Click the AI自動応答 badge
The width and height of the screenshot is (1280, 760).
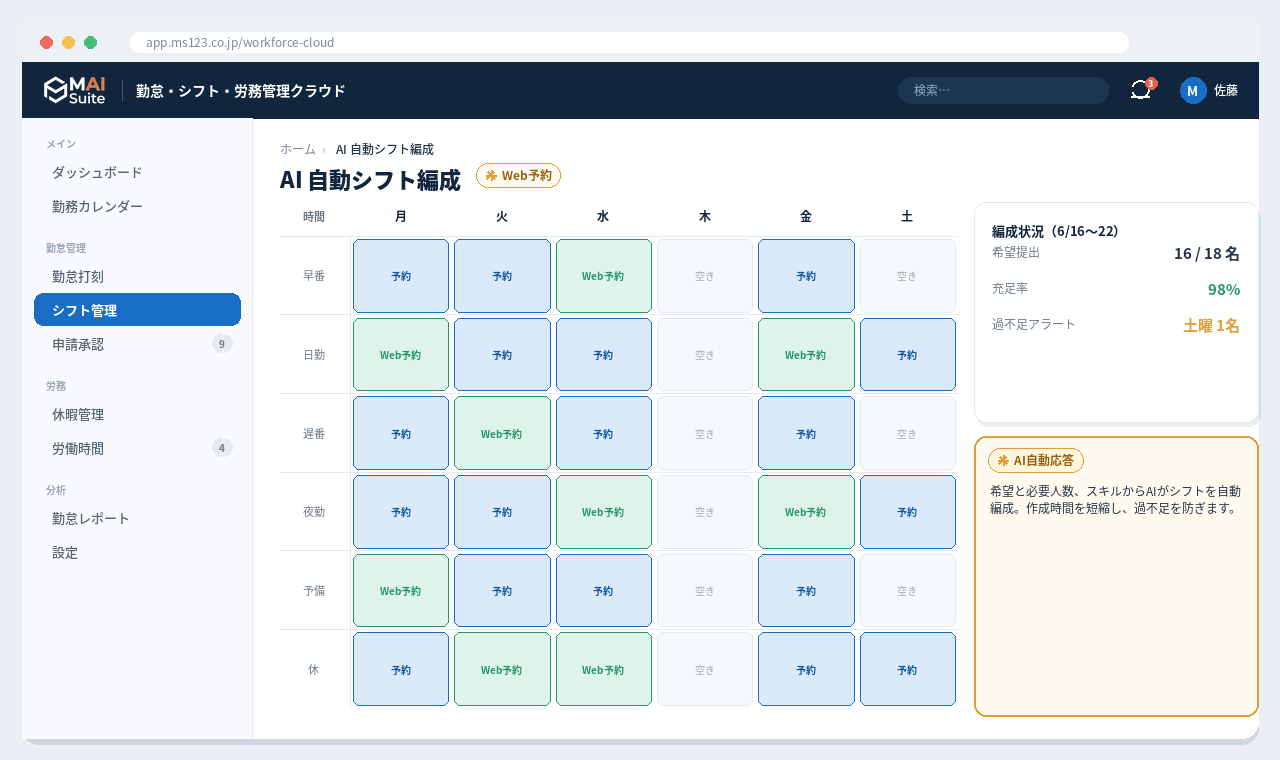click(1036, 460)
